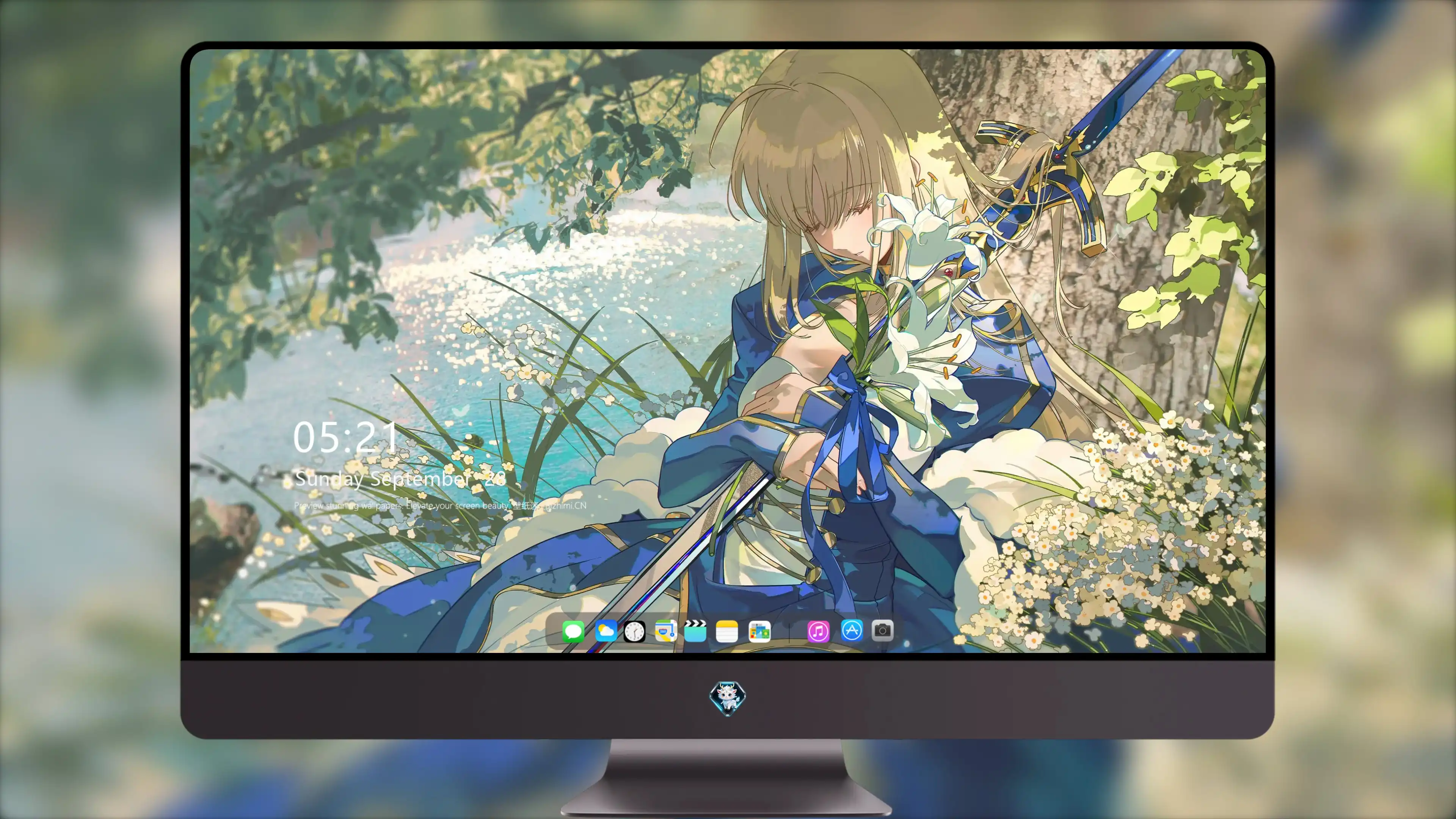
Task: Click the white lily flower on wallpaper
Action: [927, 362]
